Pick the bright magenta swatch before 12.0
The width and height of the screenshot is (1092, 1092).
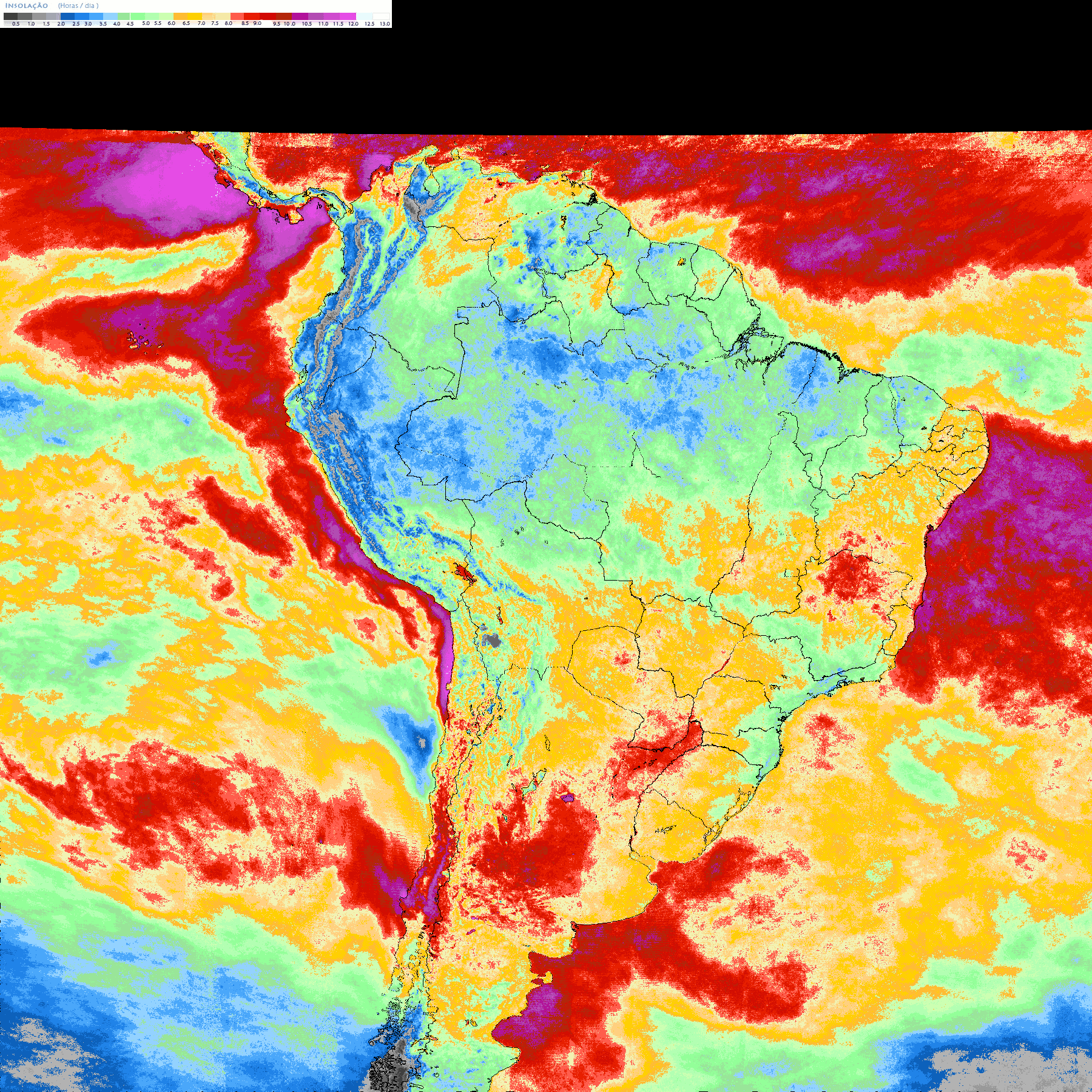click(348, 16)
